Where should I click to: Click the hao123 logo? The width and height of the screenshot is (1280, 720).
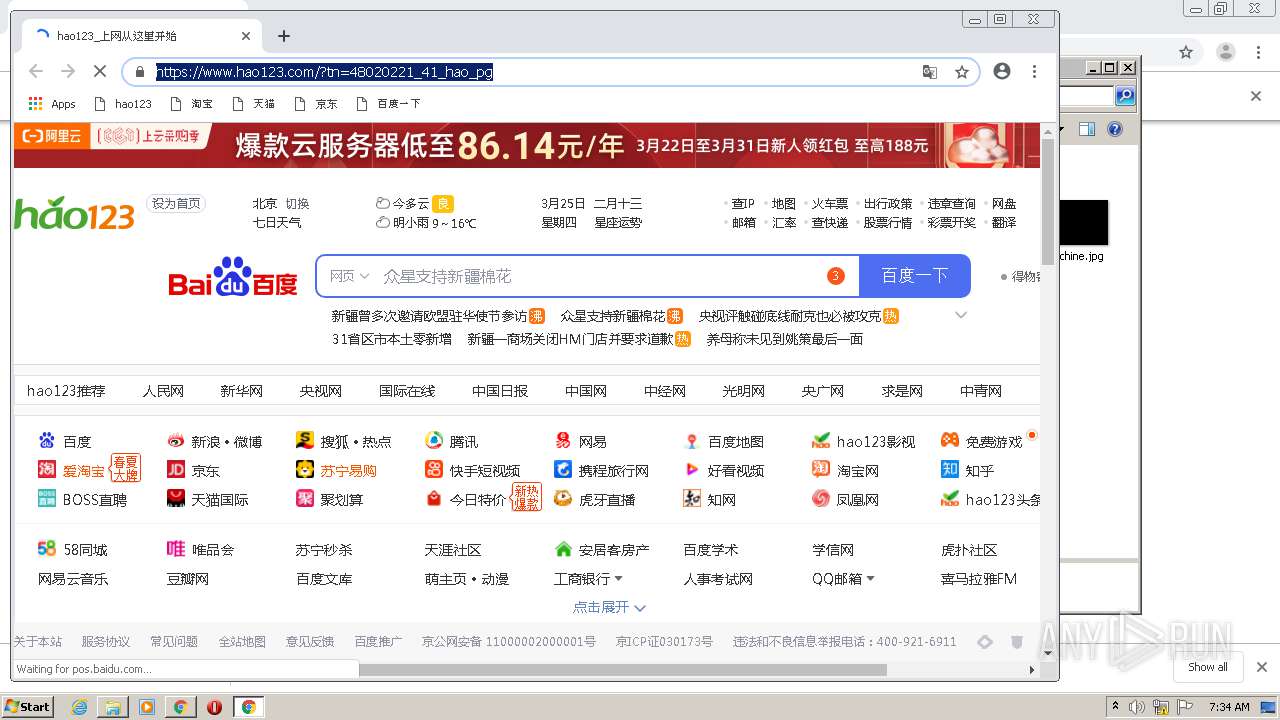[x=74, y=212]
